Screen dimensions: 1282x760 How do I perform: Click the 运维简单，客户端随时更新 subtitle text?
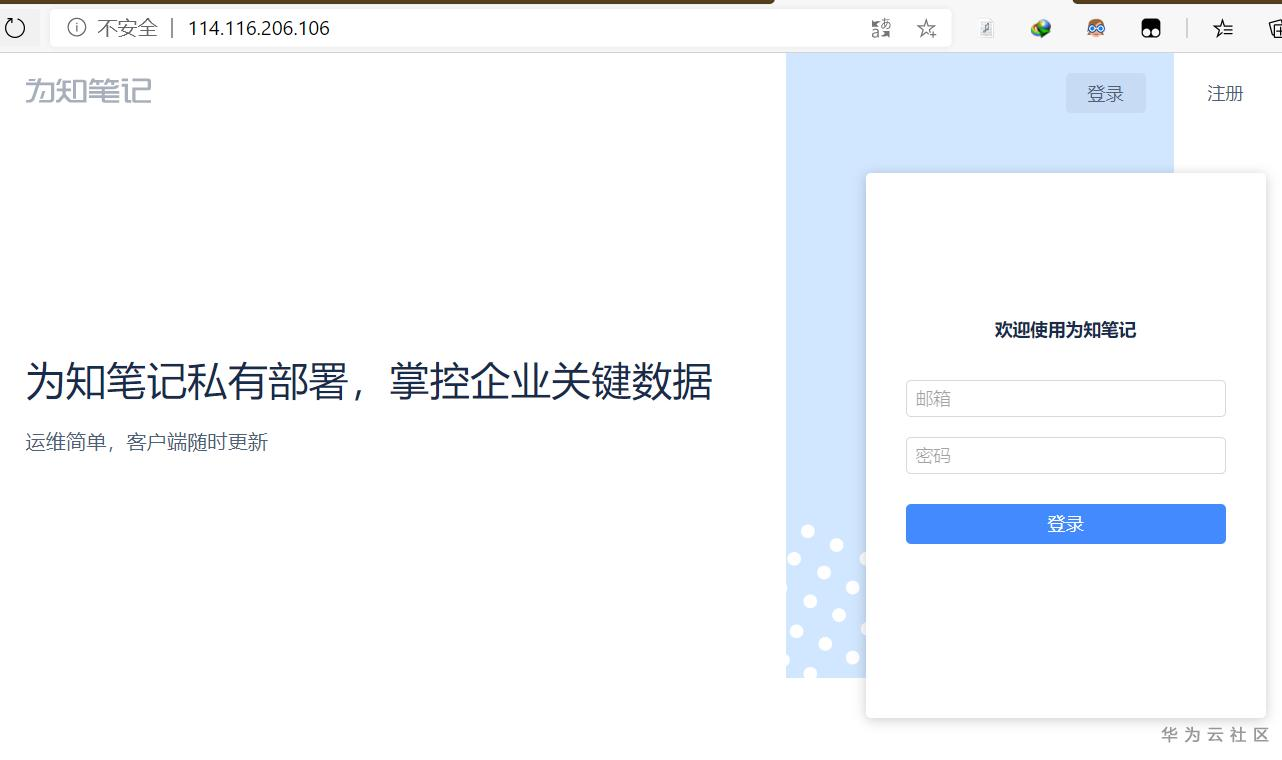pyautogui.click(x=146, y=442)
